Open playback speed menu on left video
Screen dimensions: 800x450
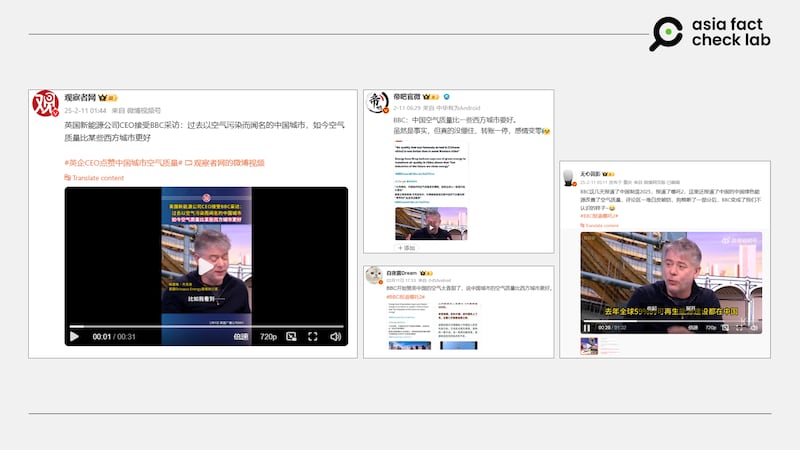coord(241,337)
